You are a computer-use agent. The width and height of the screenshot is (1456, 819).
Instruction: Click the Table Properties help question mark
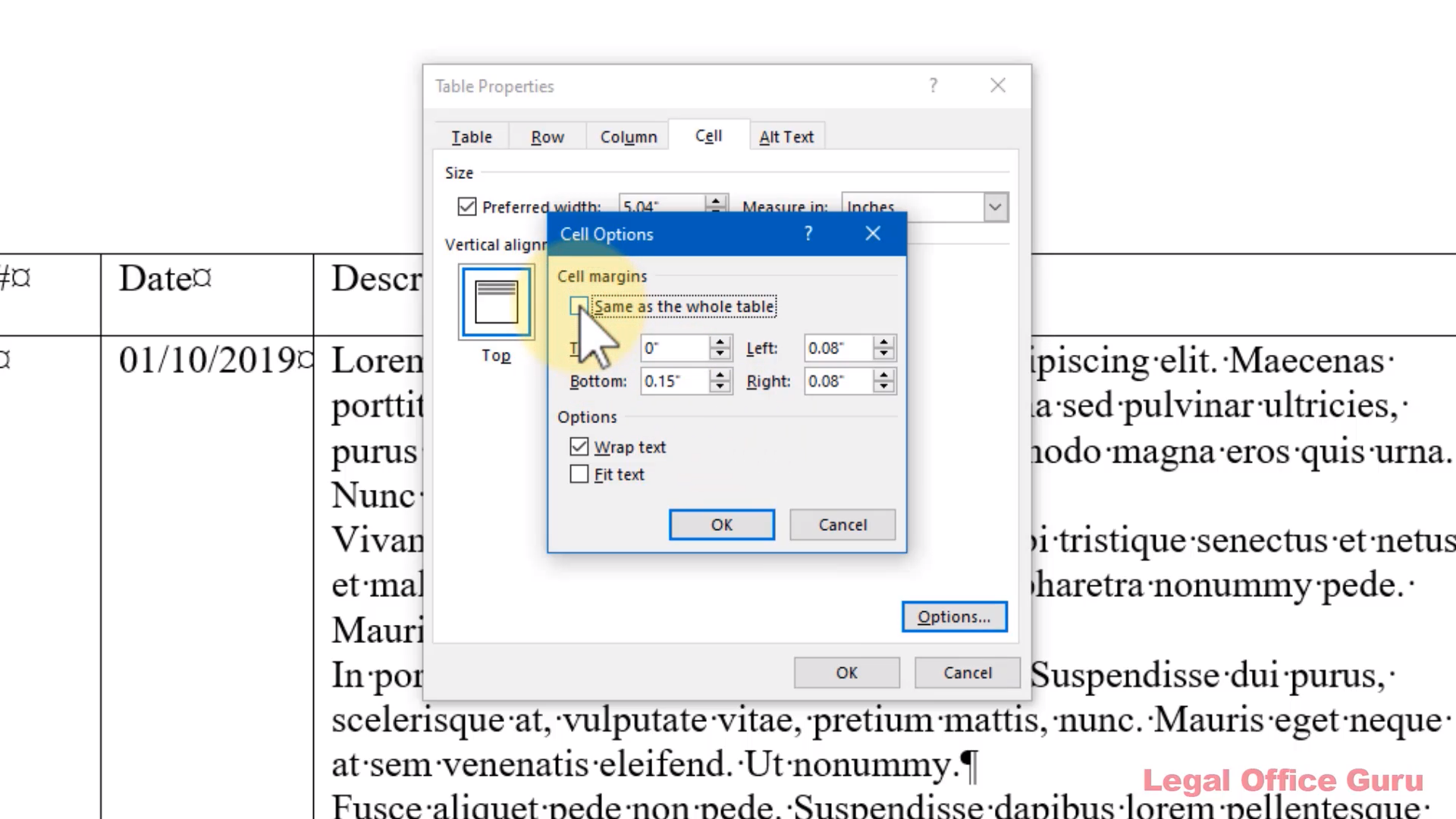(933, 86)
